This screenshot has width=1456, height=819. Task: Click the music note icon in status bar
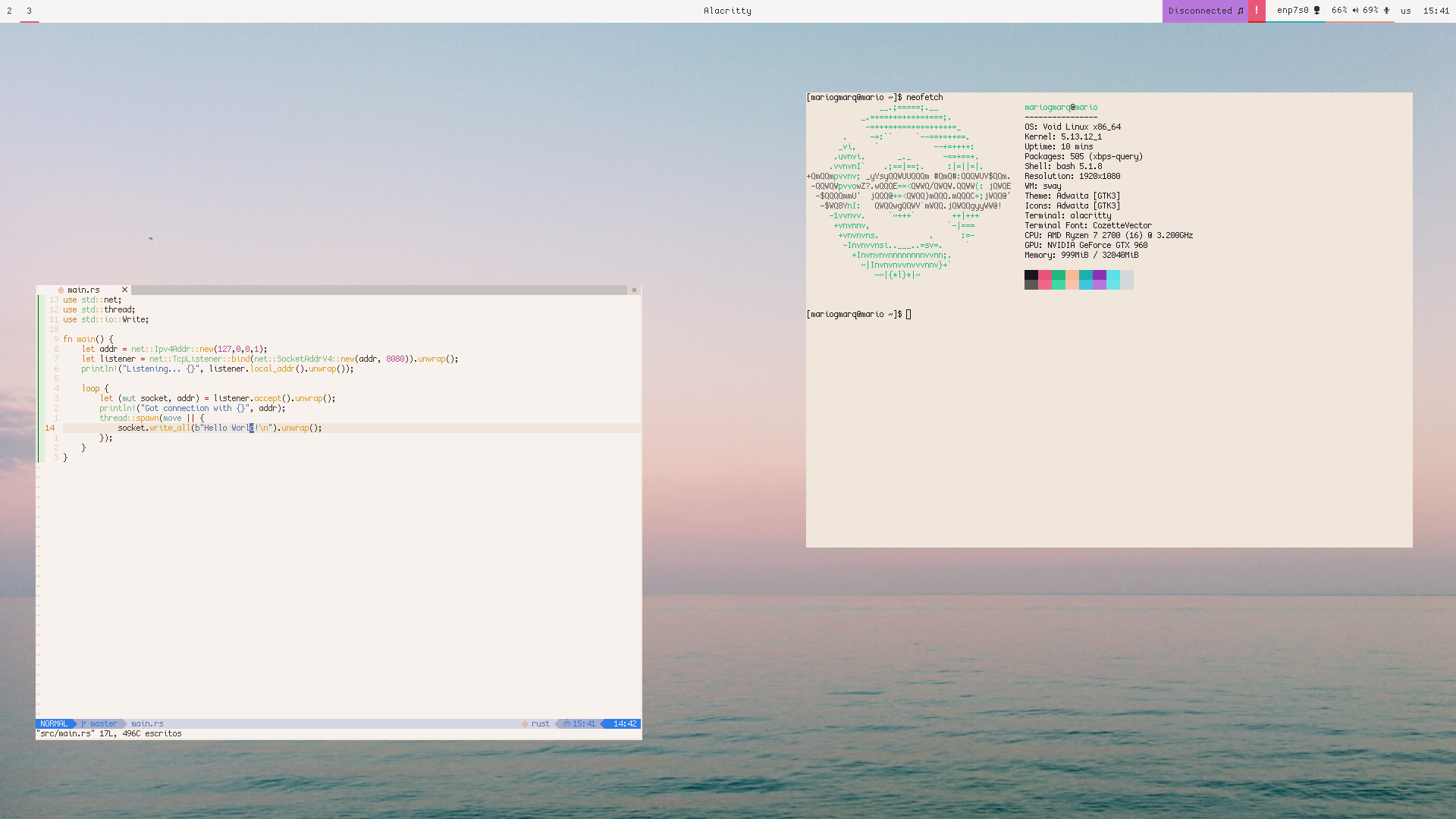[1241, 11]
